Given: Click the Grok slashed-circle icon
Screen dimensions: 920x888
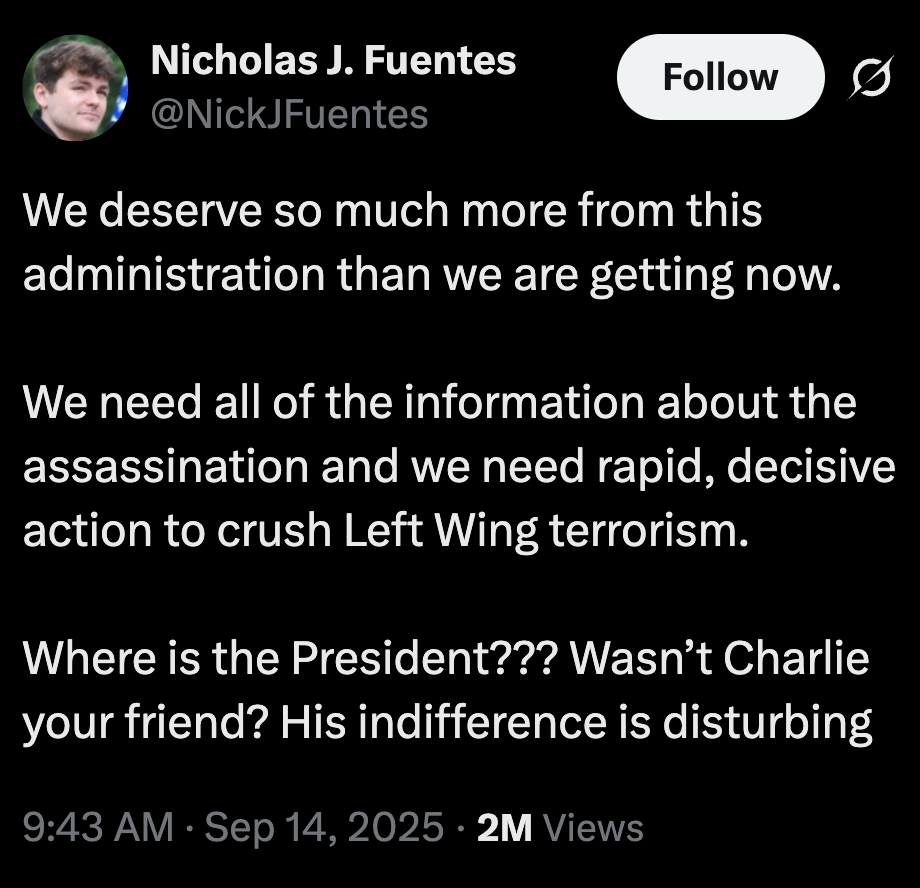Looking at the screenshot, I should click(870, 78).
